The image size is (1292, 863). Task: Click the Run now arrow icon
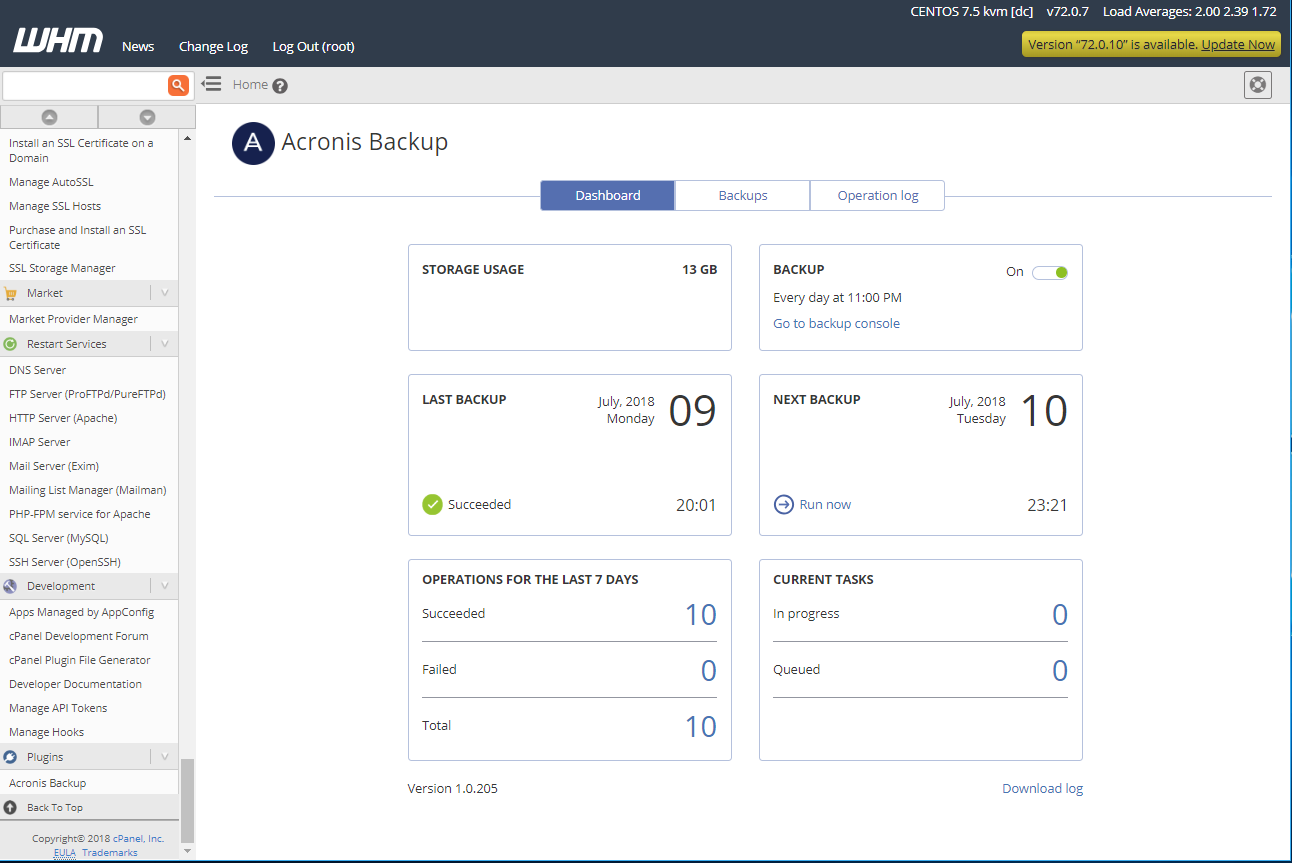pyautogui.click(x=784, y=505)
